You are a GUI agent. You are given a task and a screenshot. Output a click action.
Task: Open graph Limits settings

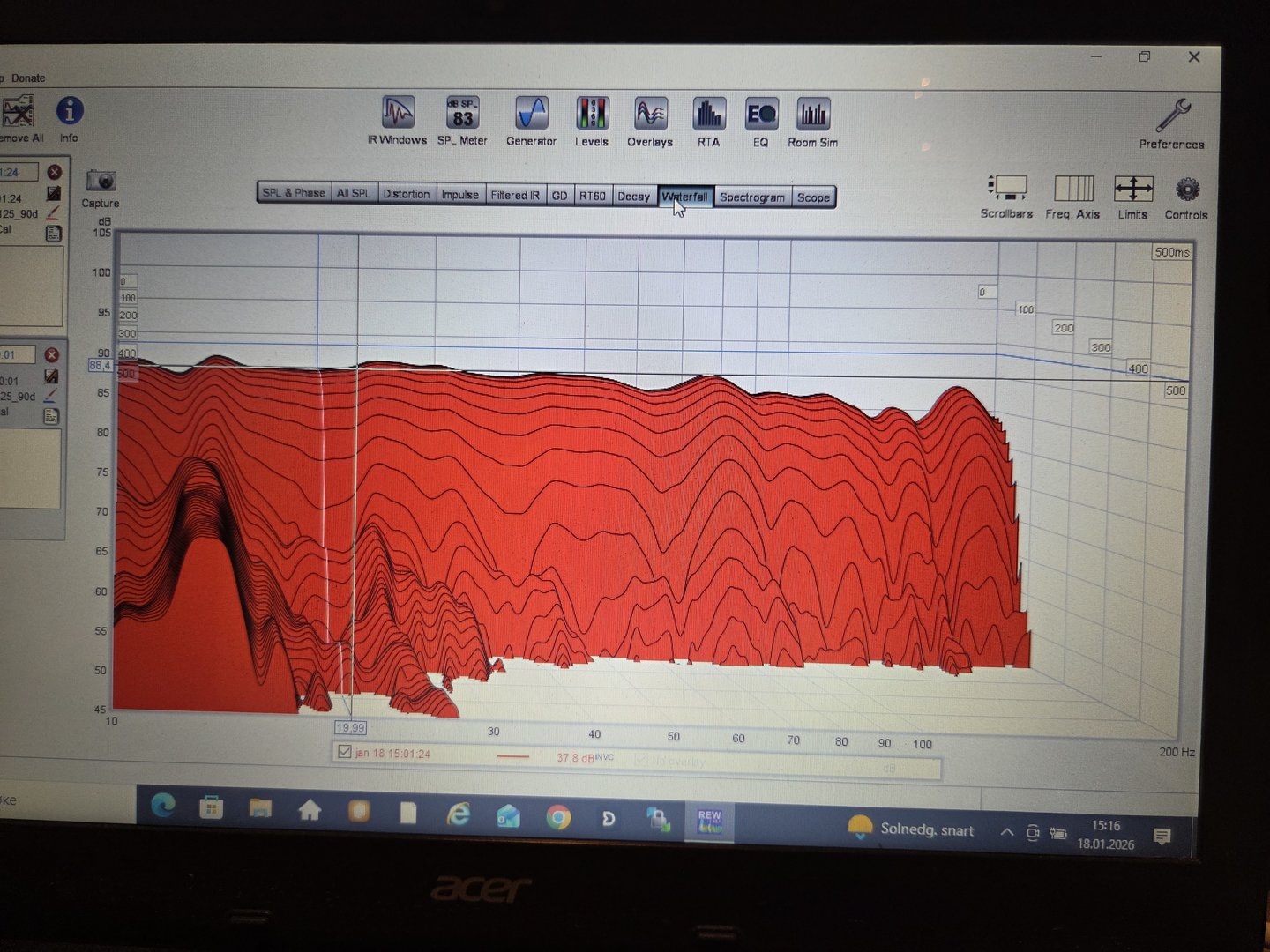[x=1133, y=196]
